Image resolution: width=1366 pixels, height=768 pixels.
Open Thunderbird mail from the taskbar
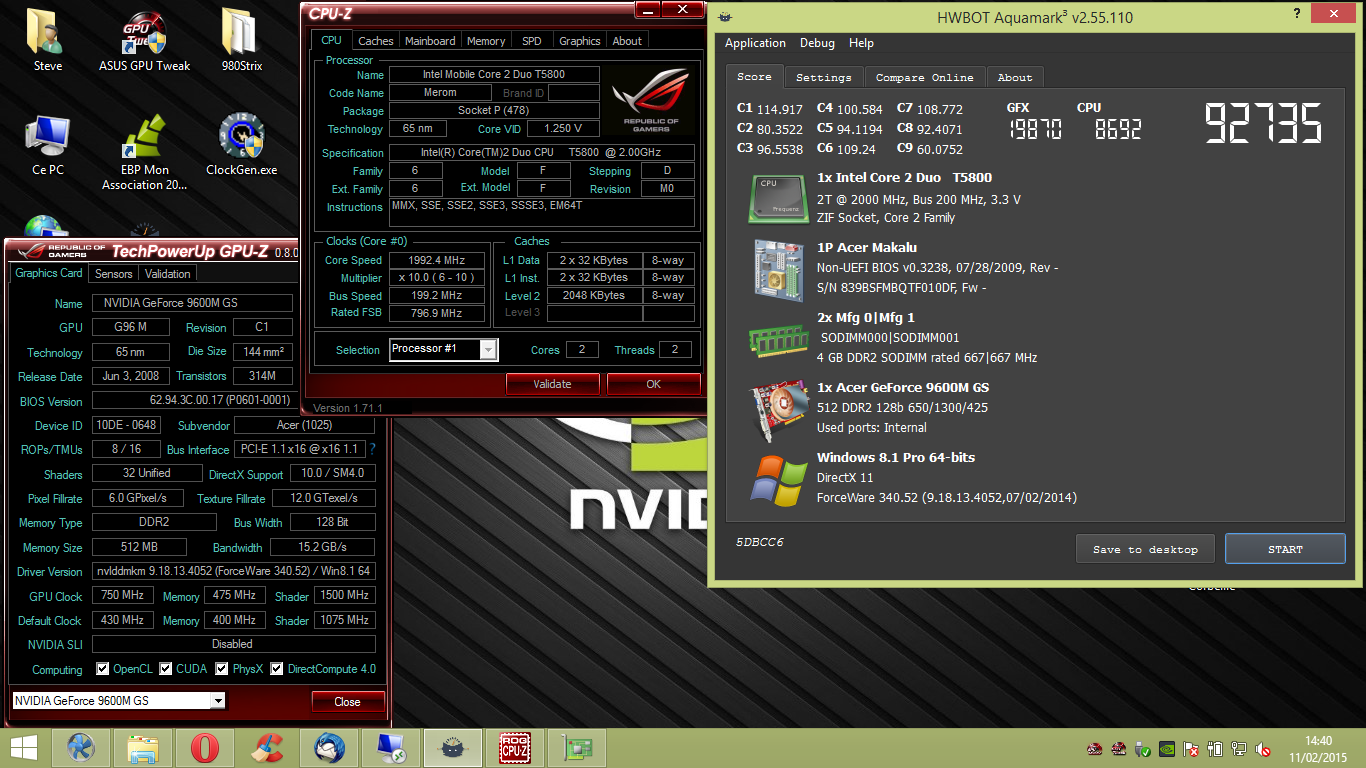click(x=328, y=747)
